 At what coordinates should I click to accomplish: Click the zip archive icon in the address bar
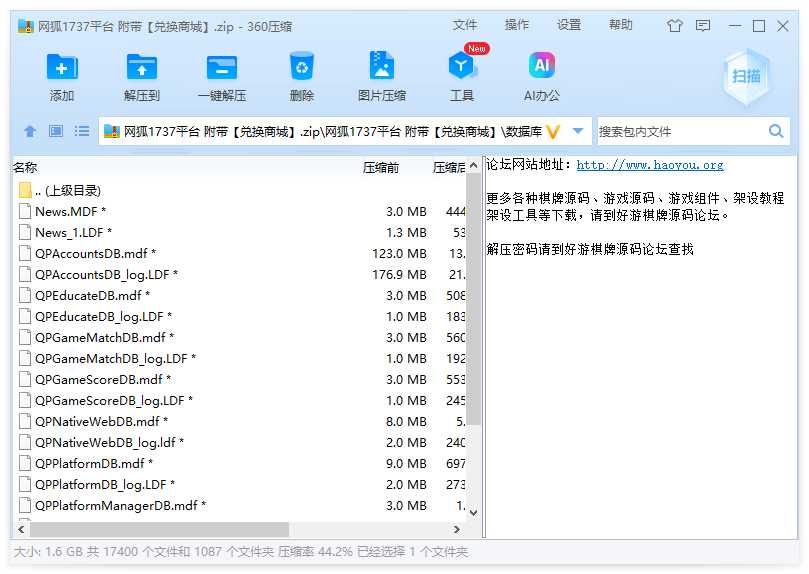point(112,132)
